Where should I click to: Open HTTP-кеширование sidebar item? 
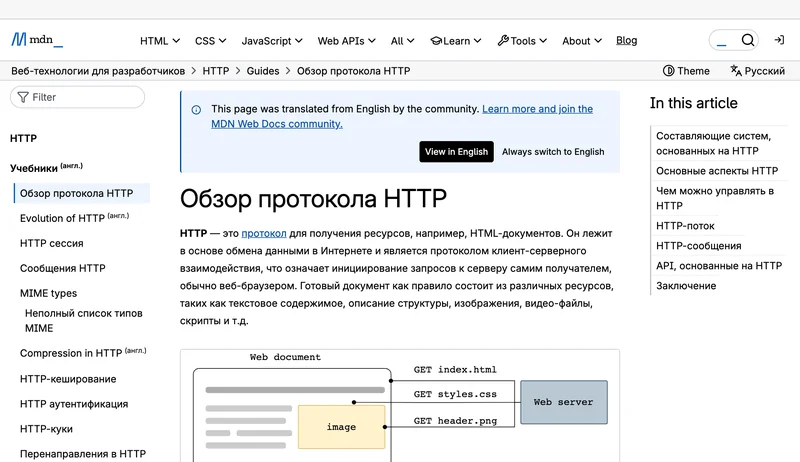pos(68,379)
